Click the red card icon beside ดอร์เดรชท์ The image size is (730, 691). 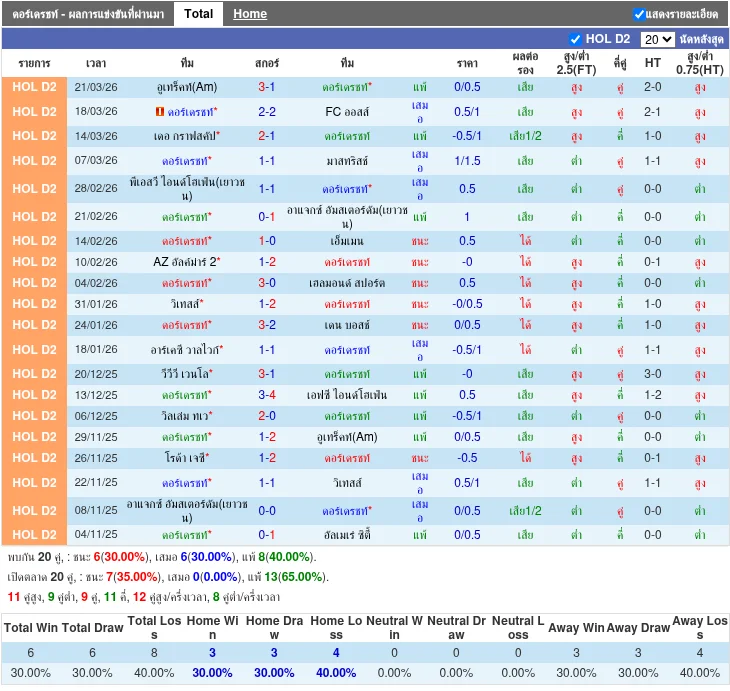click(161, 112)
